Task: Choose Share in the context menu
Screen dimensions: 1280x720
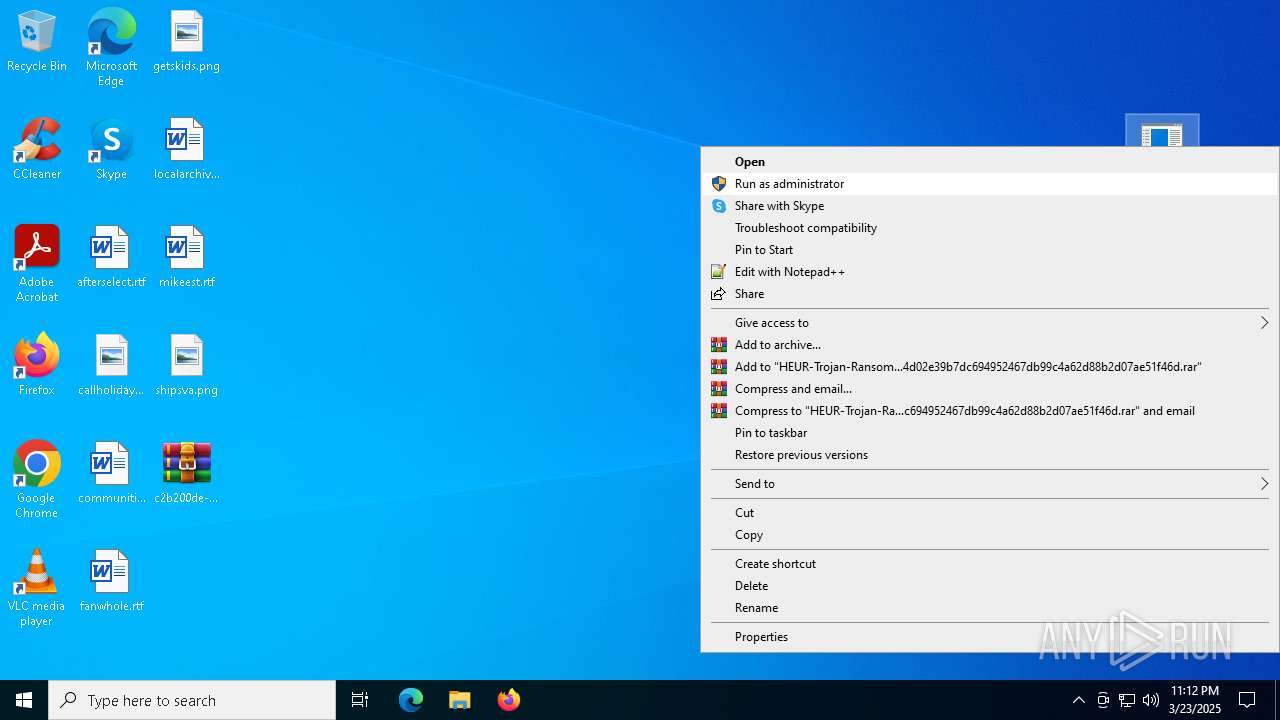Action: coord(989,294)
